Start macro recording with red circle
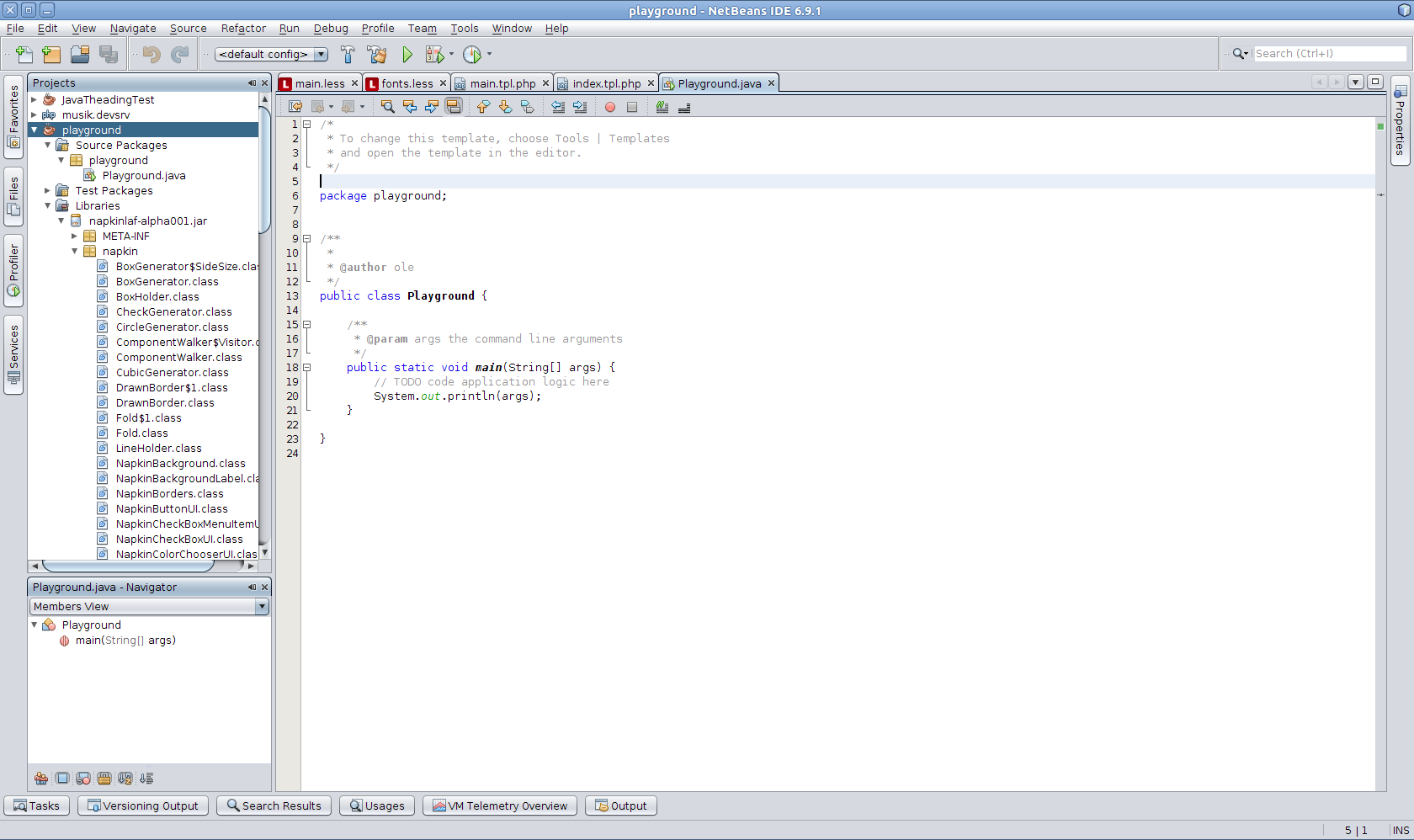 point(610,107)
